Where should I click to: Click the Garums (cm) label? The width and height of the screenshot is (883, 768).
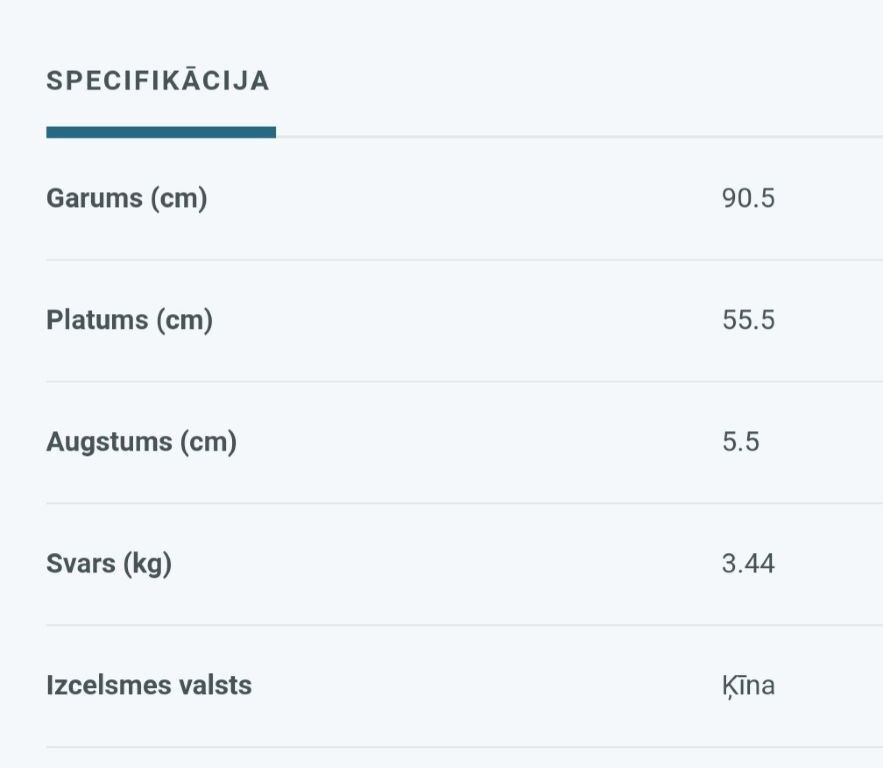point(127,198)
